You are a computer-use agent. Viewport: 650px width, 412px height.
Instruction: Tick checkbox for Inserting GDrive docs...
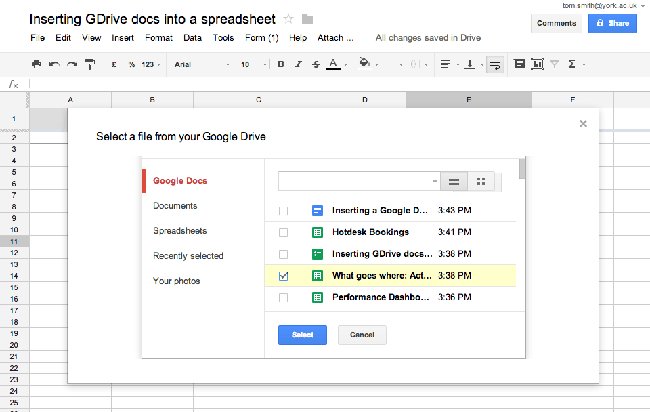(x=284, y=254)
